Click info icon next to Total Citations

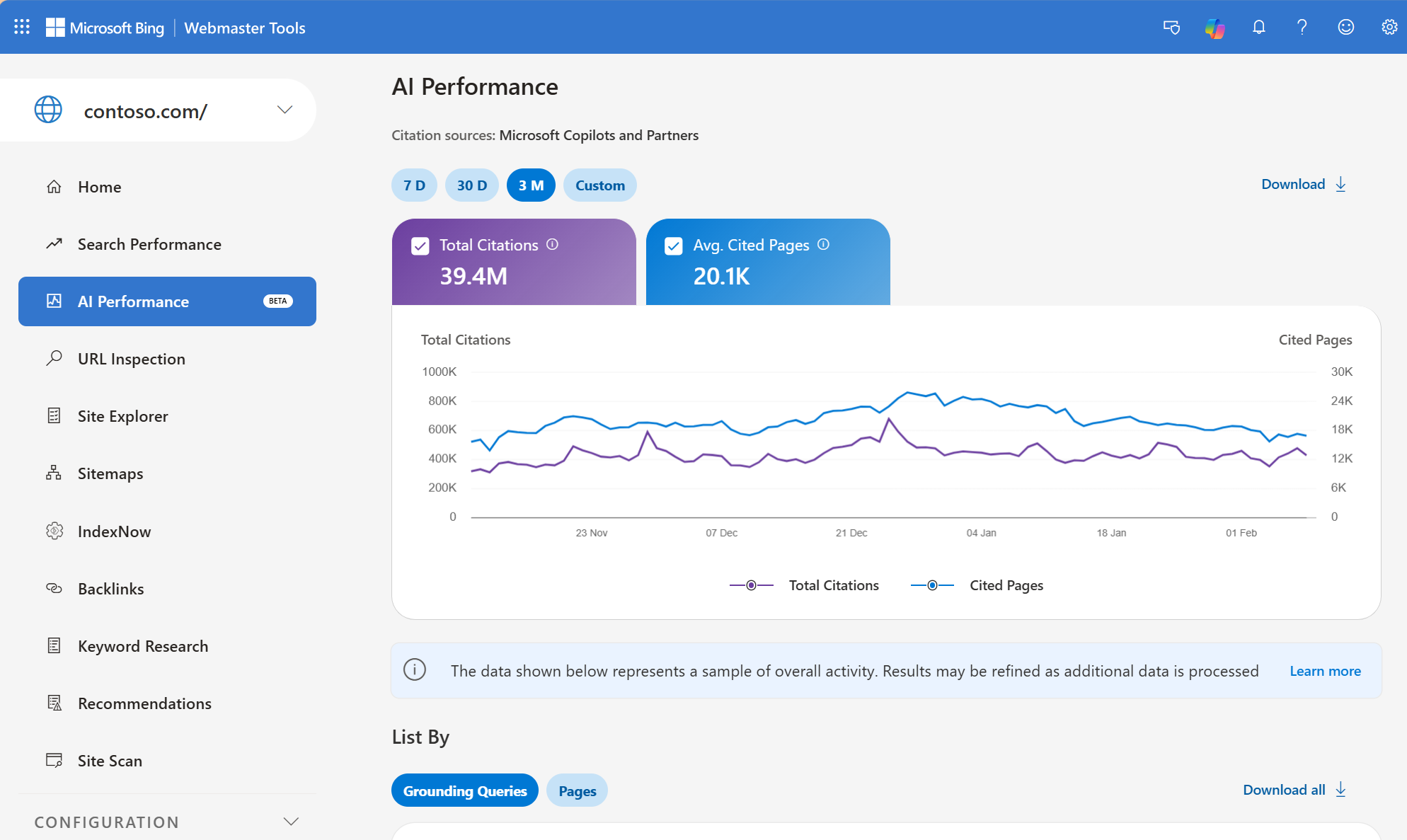[x=553, y=244]
